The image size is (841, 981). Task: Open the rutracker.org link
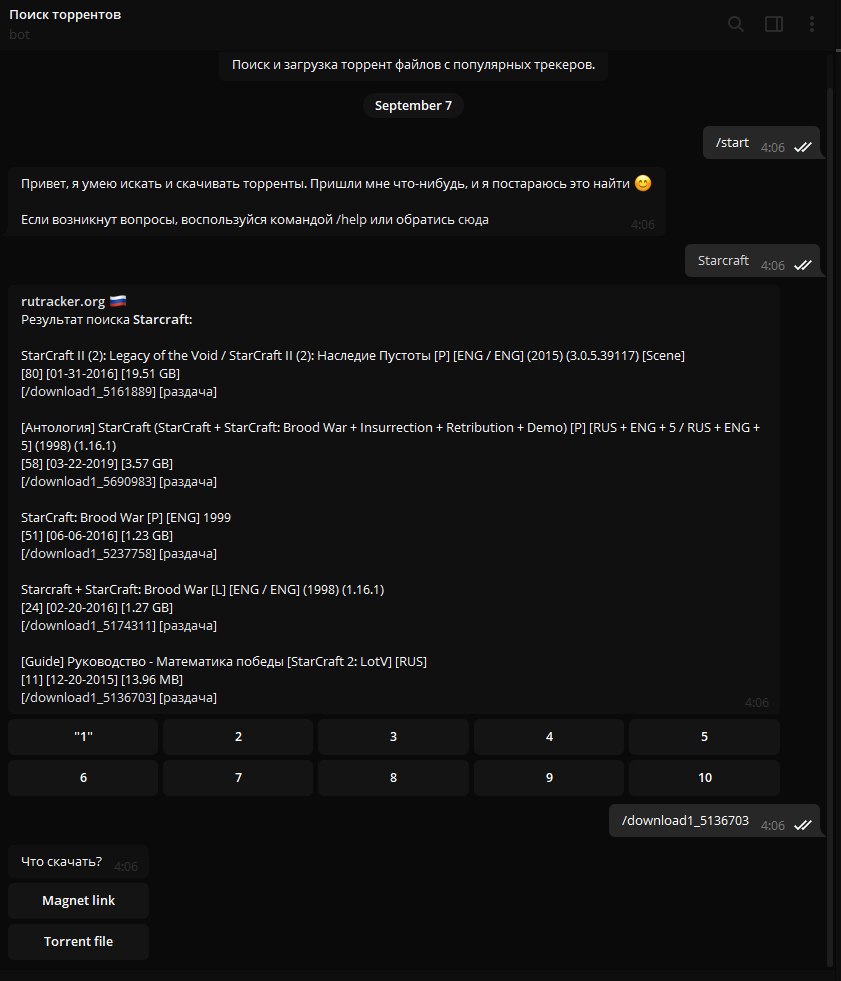point(63,302)
